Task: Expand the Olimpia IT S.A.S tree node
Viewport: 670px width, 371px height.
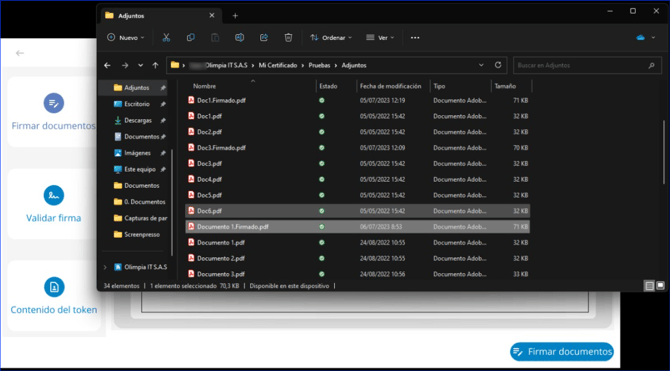Action: click(105, 267)
